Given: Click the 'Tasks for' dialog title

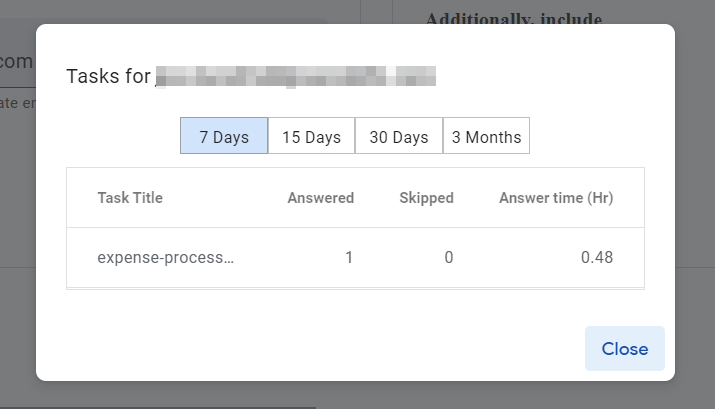Looking at the screenshot, I should [108, 77].
